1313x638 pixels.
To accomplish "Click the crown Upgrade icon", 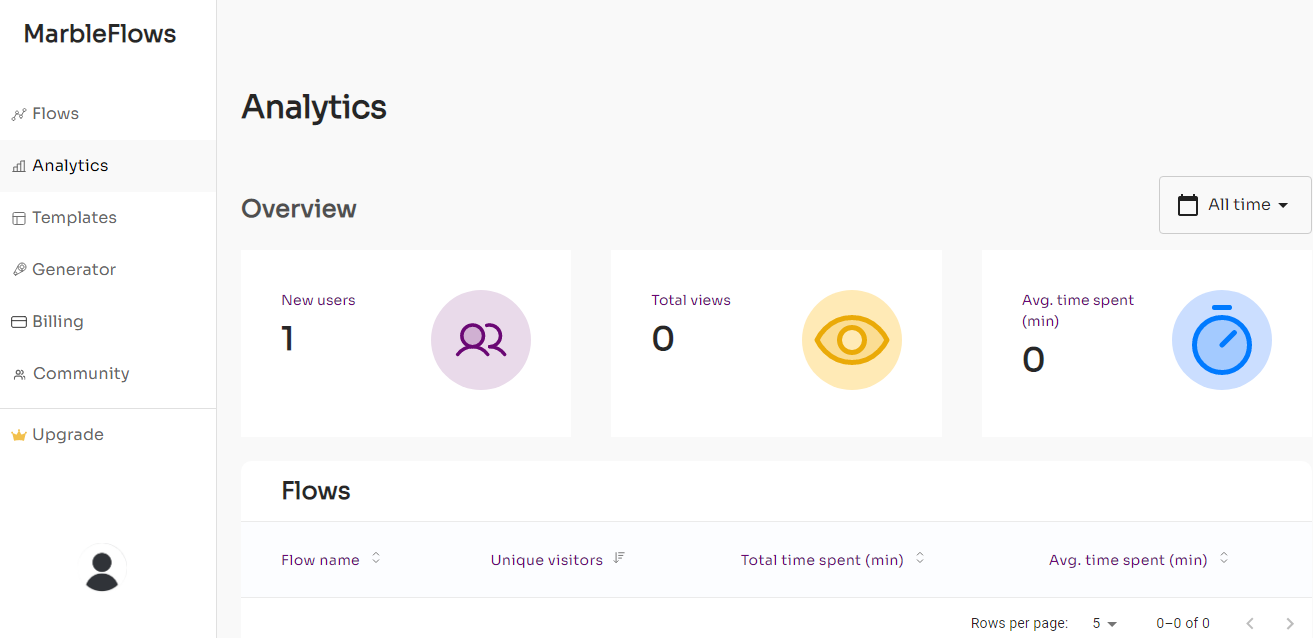I will point(18,435).
